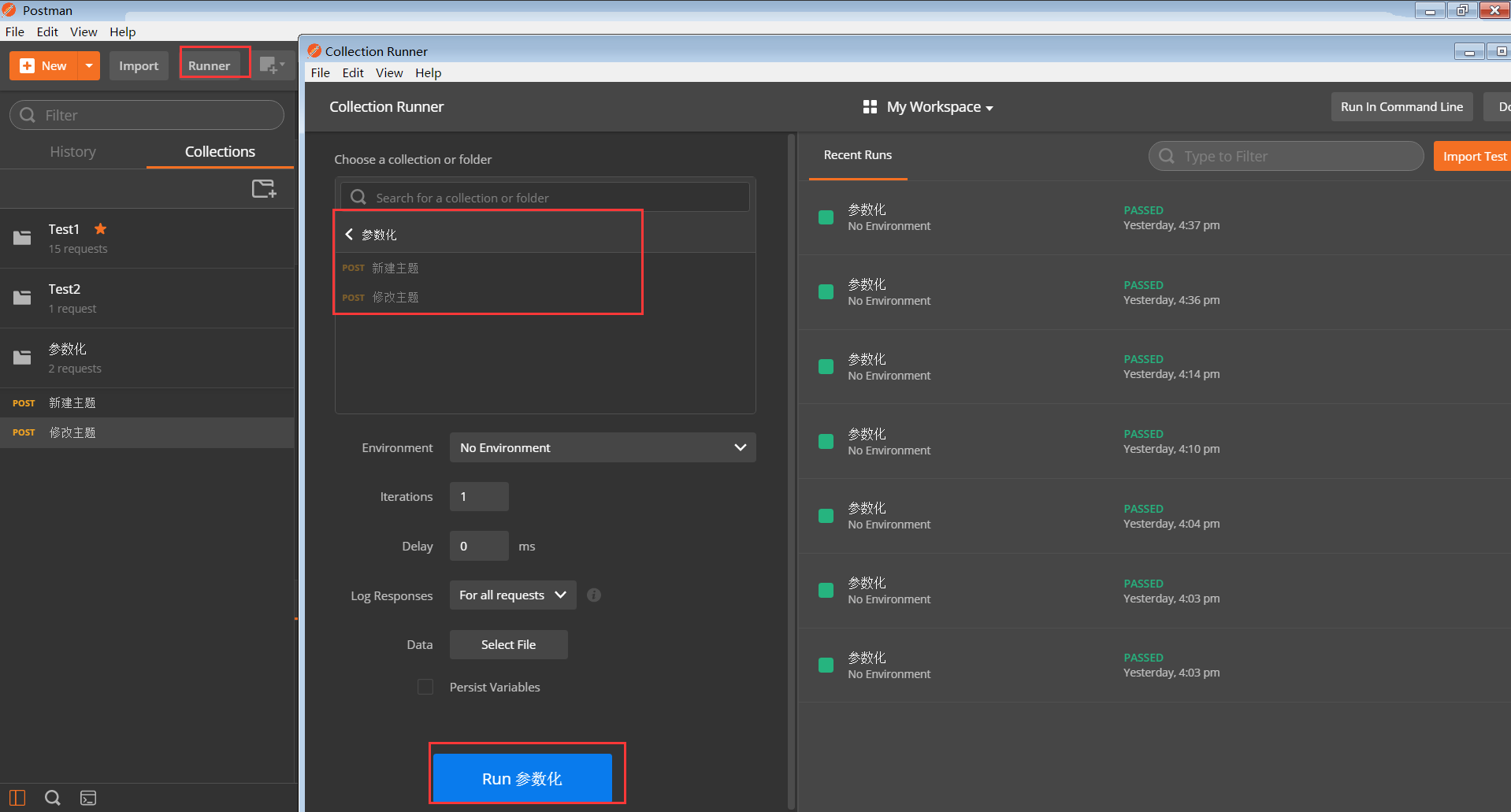
Task: Focus the Type to Filter field
Action: click(x=1286, y=156)
